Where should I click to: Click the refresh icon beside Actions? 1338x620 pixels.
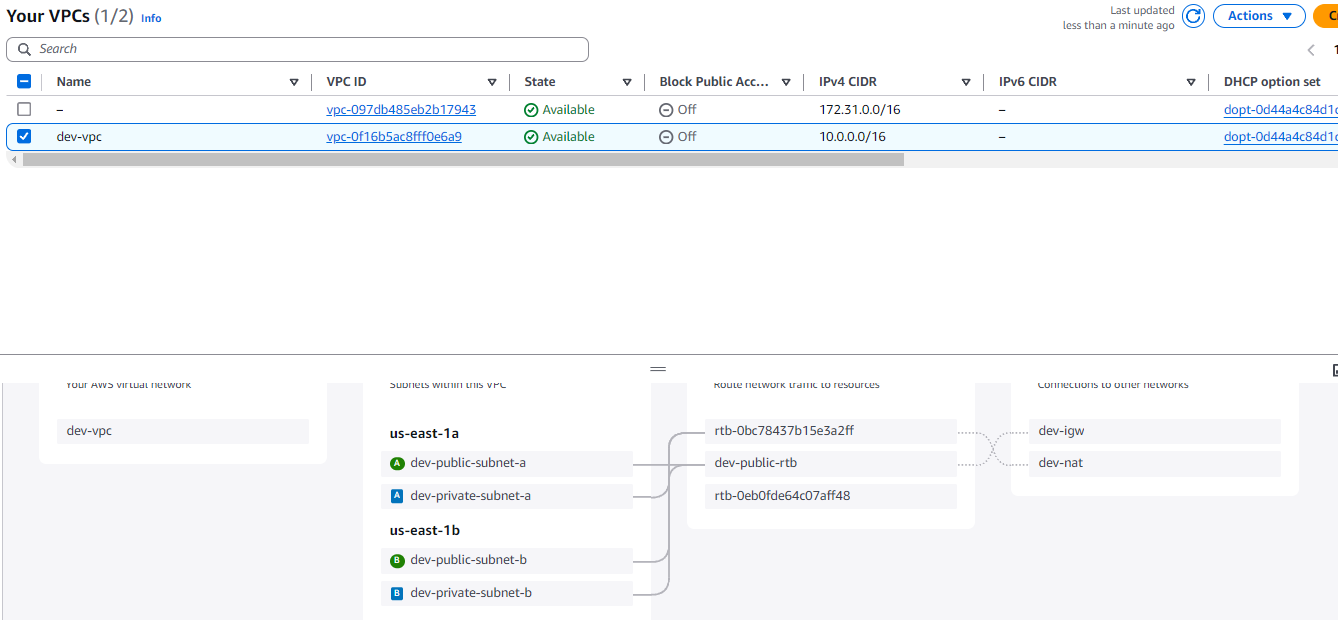coord(1193,16)
